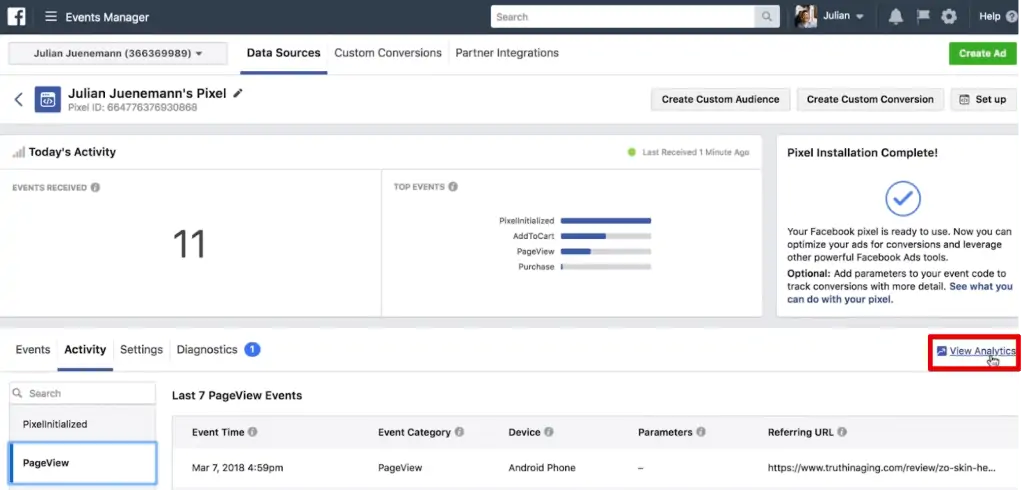Click the events received count 11
Screen dimensions: 1024x490
coord(189,244)
